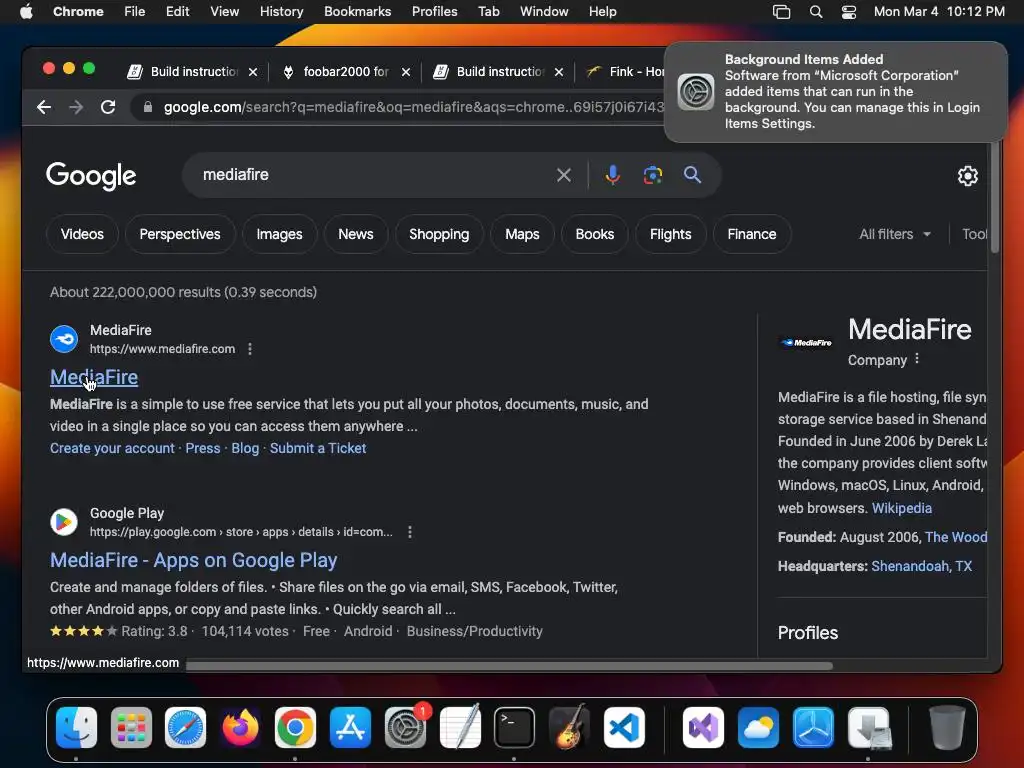Filter results by Finance

pyautogui.click(x=752, y=234)
